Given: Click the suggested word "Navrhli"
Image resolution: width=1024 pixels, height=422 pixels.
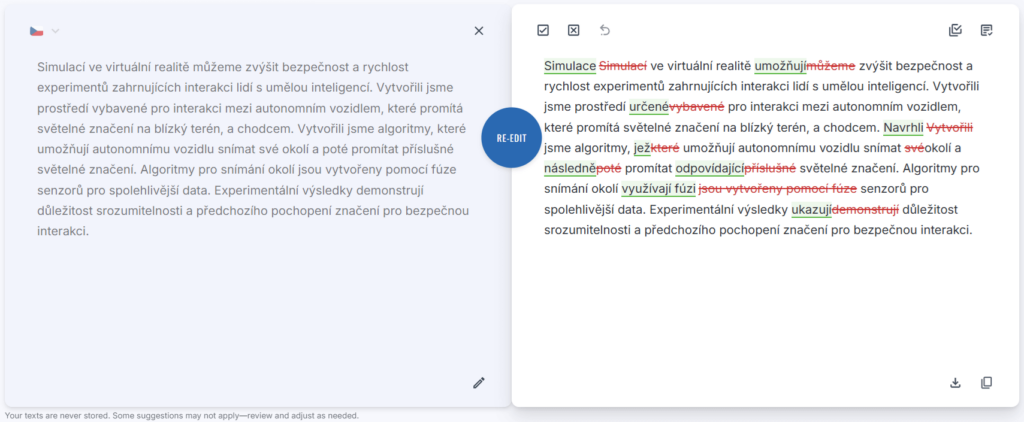Looking at the screenshot, I should (x=903, y=128).
